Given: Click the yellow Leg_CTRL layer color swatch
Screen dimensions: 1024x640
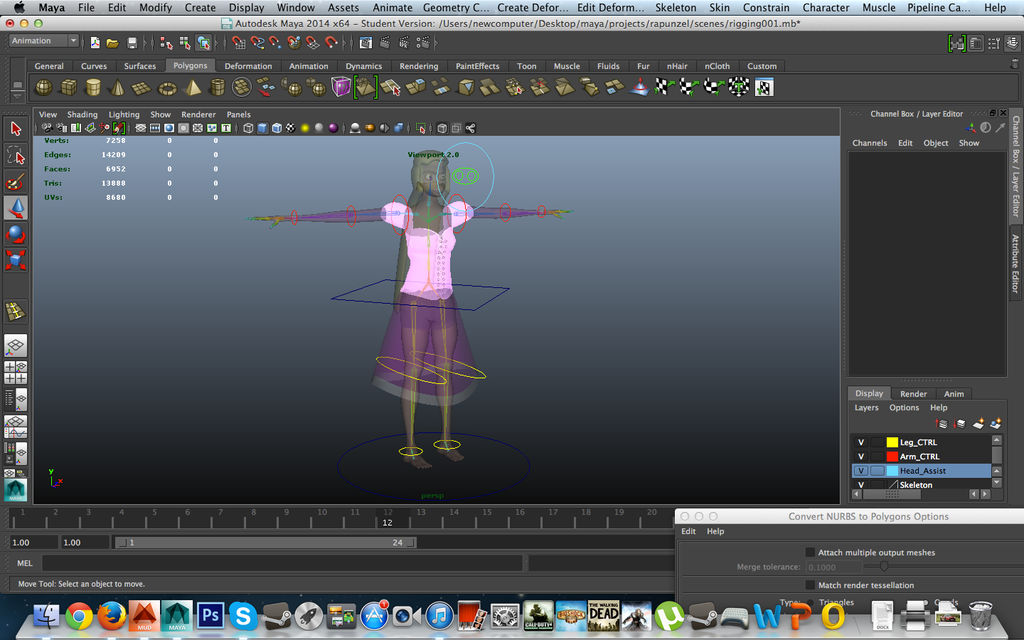Looking at the screenshot, I should click(x=892, y=442).
